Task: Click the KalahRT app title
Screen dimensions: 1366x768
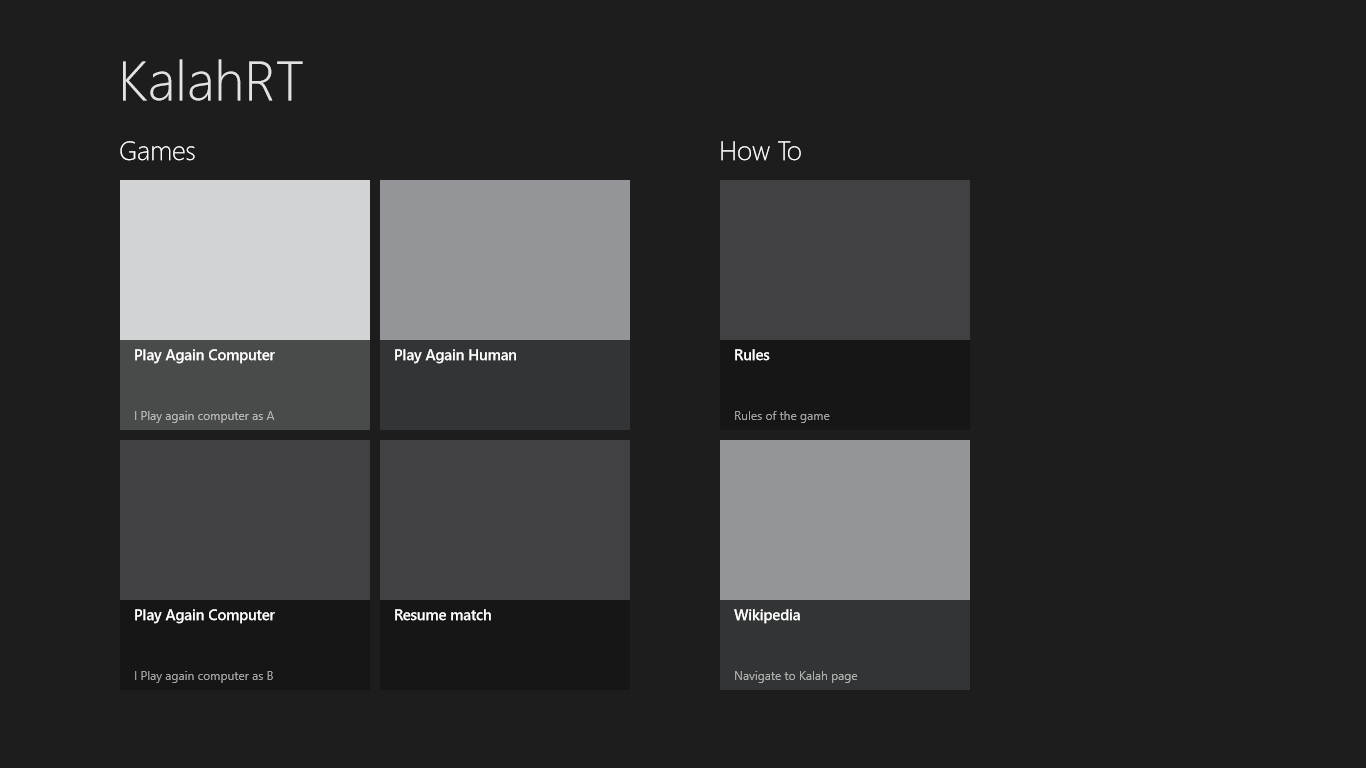Action: point(211,82)
